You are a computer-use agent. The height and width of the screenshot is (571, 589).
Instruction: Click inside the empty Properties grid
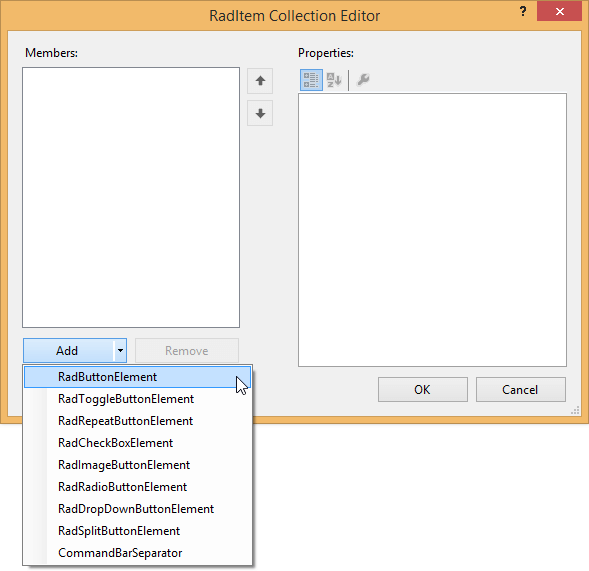click(432, 230)
